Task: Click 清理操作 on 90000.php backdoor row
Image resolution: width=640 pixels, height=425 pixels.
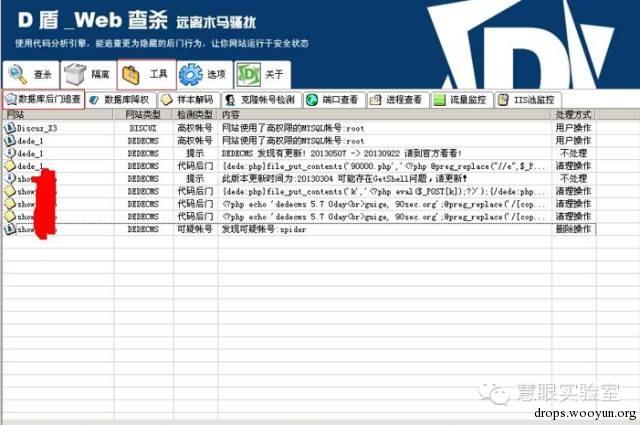Action: pyautogui.click(x=573, y=166)
